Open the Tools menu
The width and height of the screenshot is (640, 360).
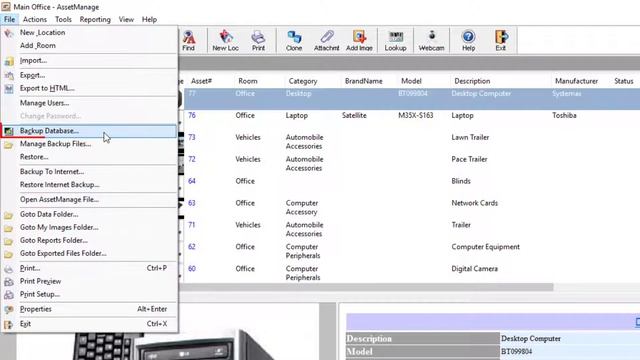[63, 19]
